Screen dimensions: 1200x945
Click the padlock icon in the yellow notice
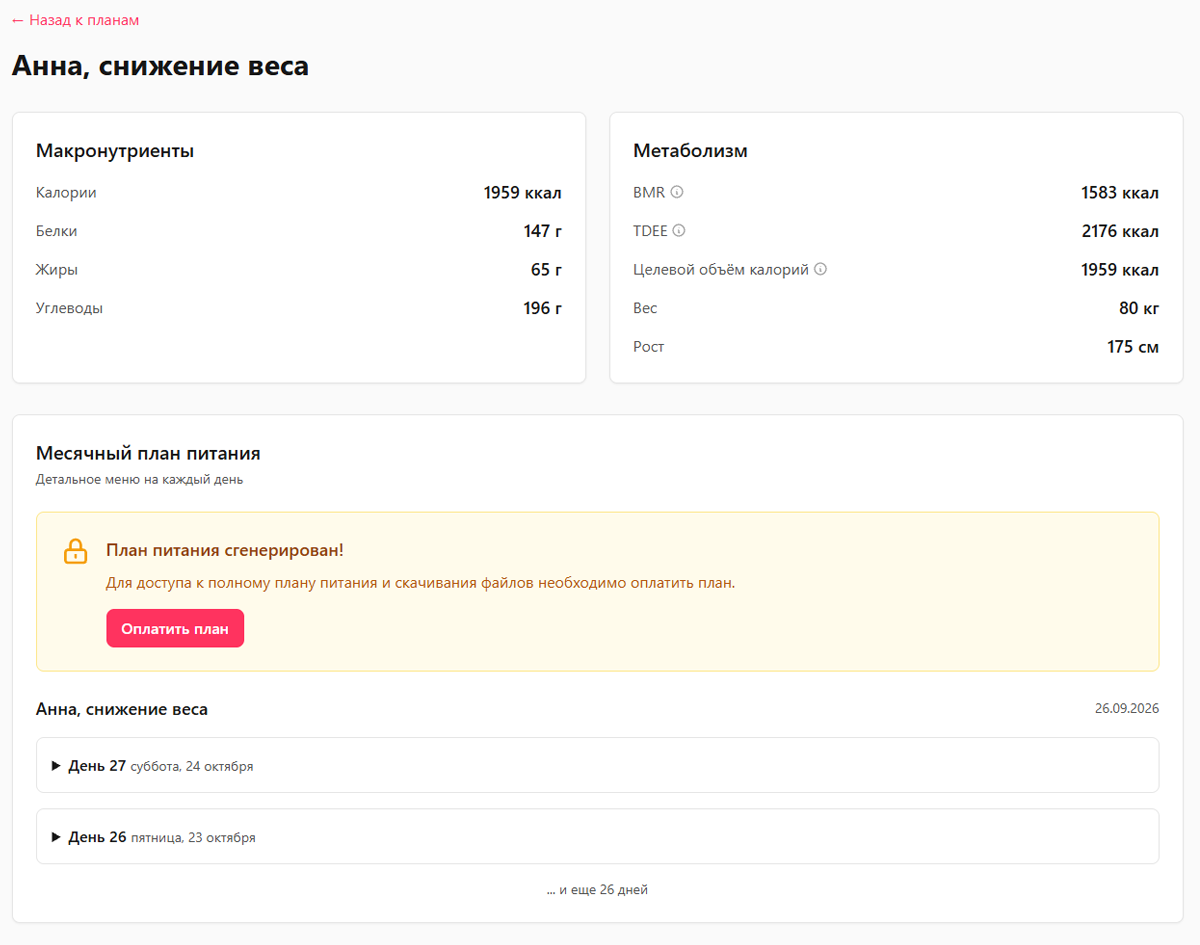pyautogui.click(x=76, y=551)
